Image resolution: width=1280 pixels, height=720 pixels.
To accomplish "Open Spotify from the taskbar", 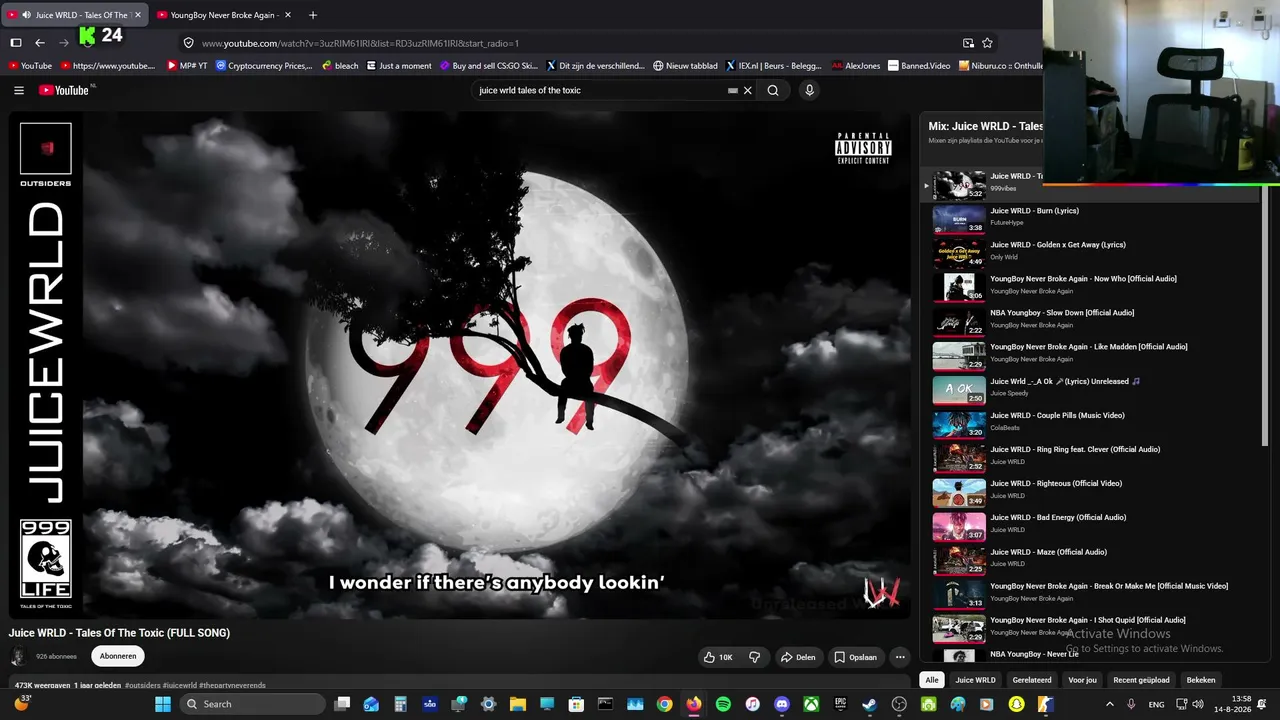I will pyautogui.click(x=723, y=704).
